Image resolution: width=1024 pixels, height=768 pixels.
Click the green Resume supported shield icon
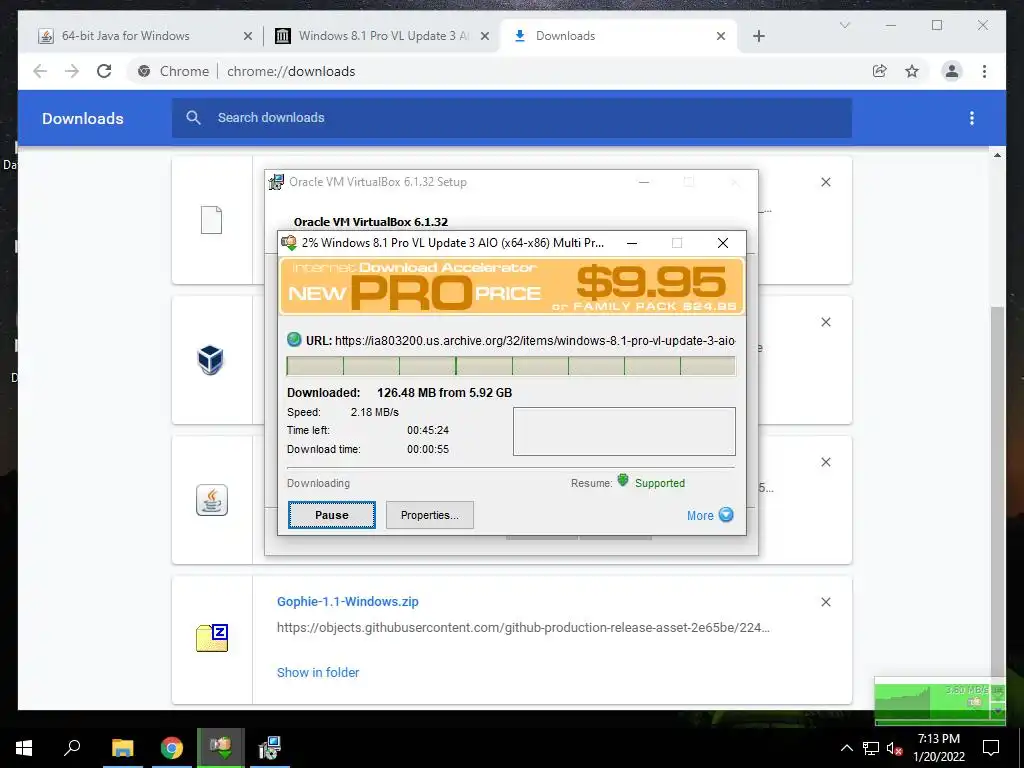[x=623, y=481]
